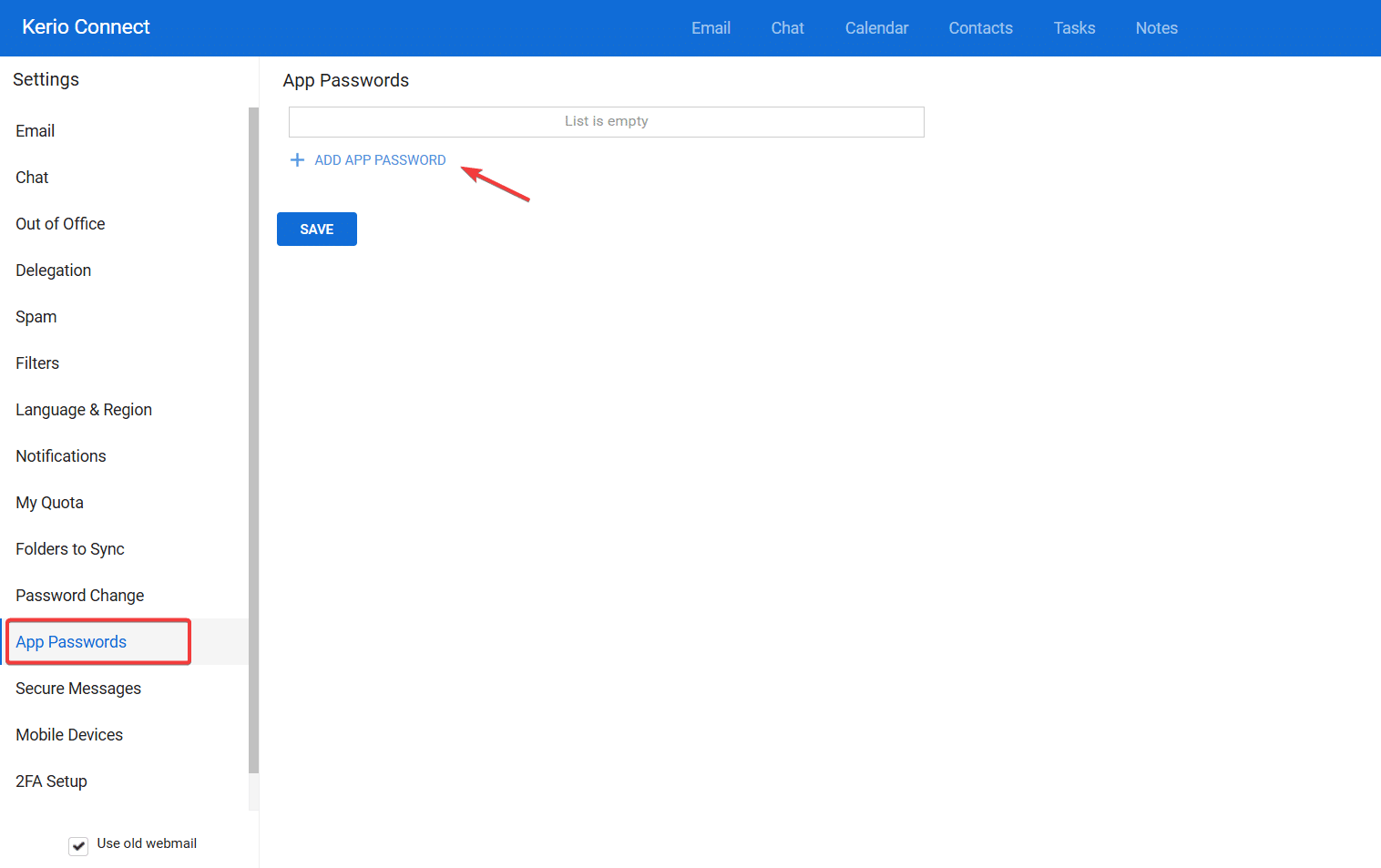Click the plus icon beside Add App Password

coord(297,160)
